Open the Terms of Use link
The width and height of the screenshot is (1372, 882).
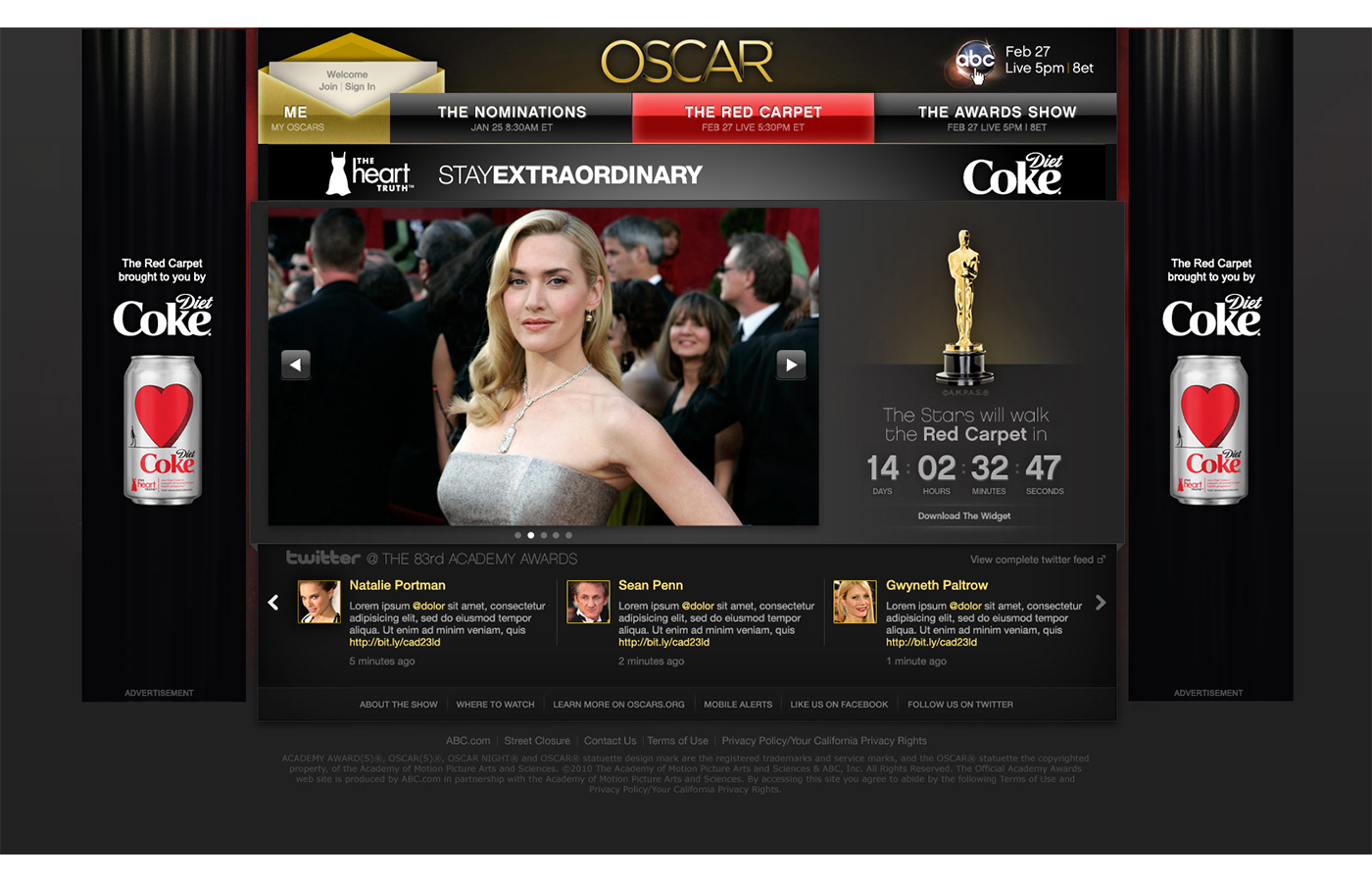click(x=677, y=741)
